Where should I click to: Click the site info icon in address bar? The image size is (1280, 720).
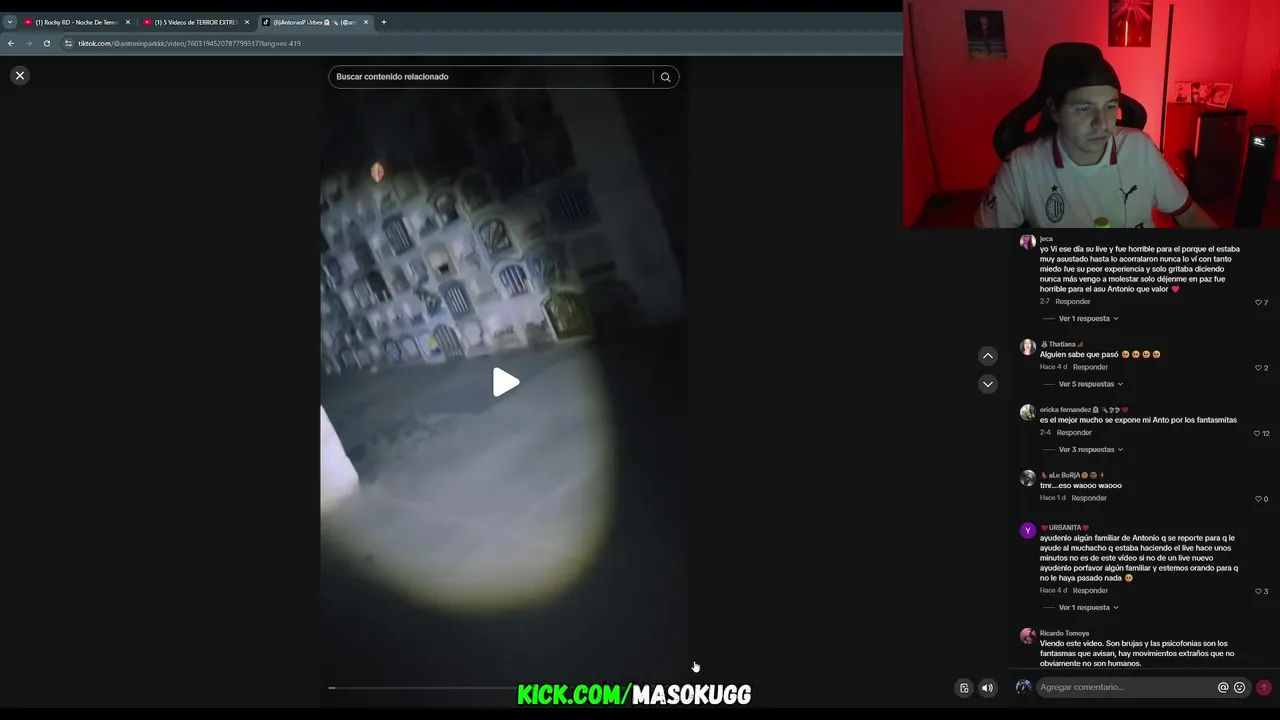(x=68, y=43)
